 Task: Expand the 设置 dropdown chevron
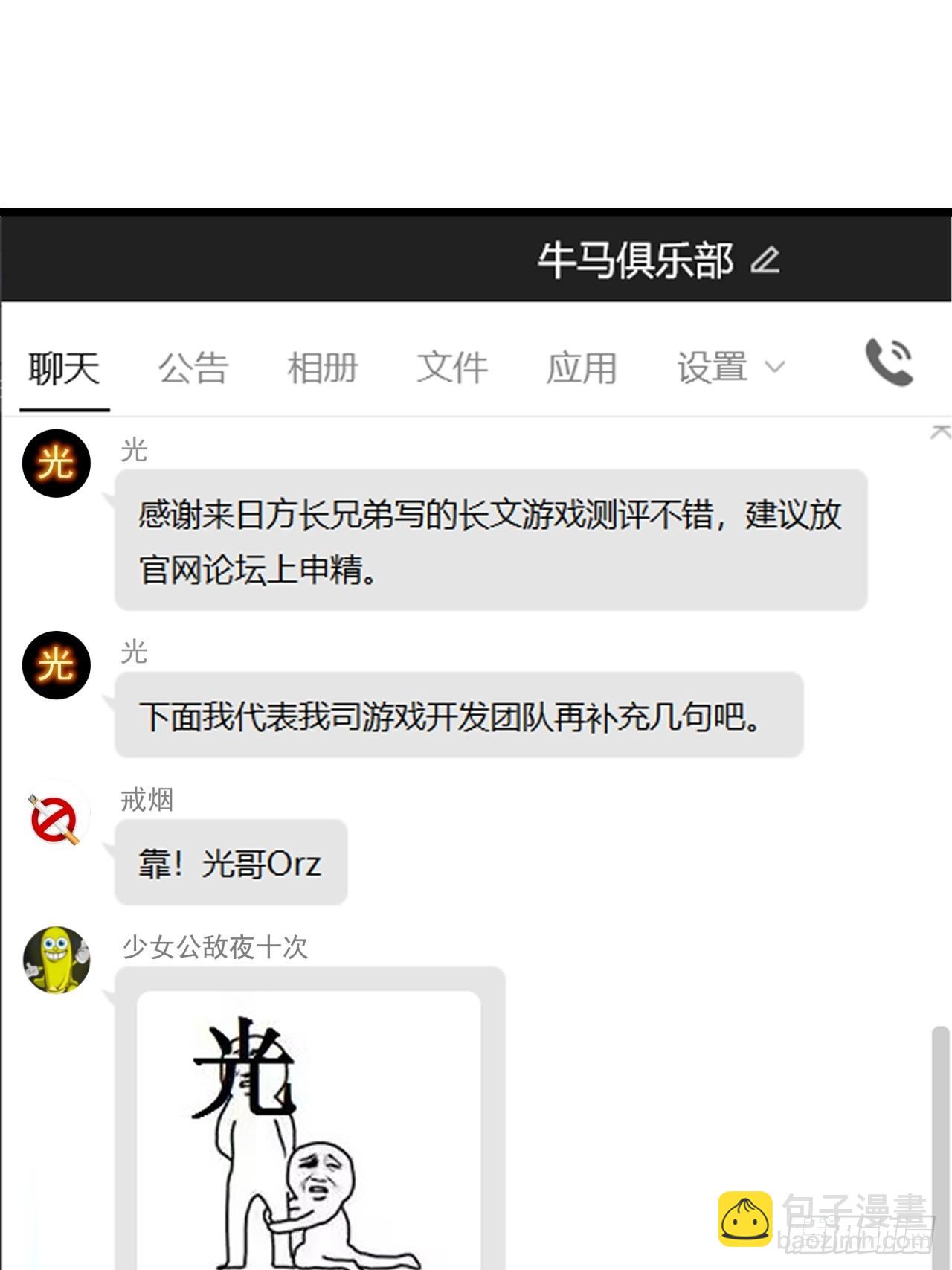pos(775,368)
